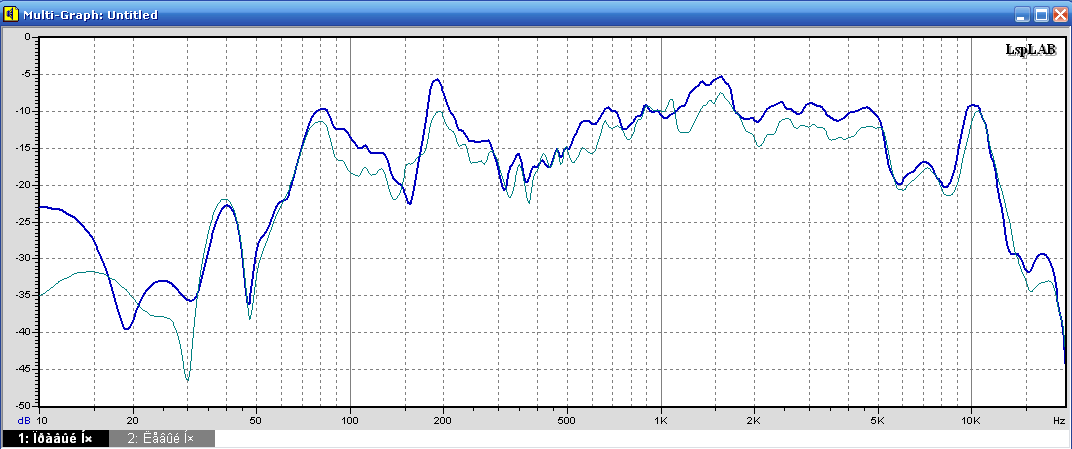1072x449 pixels.
Task: Click the dB unit label
Action: pos(23,420)
